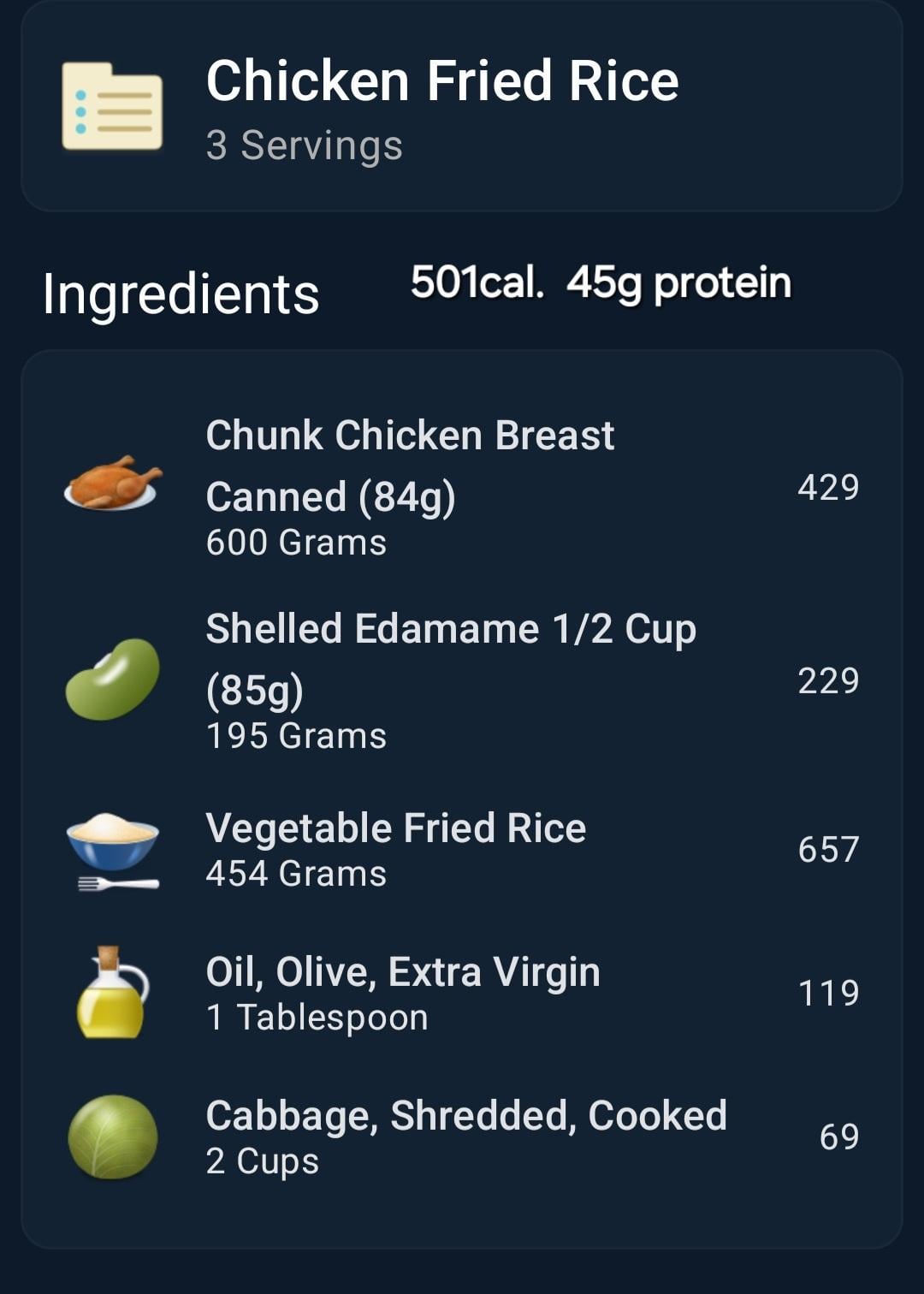Edit the 3 Servings label

304,145
